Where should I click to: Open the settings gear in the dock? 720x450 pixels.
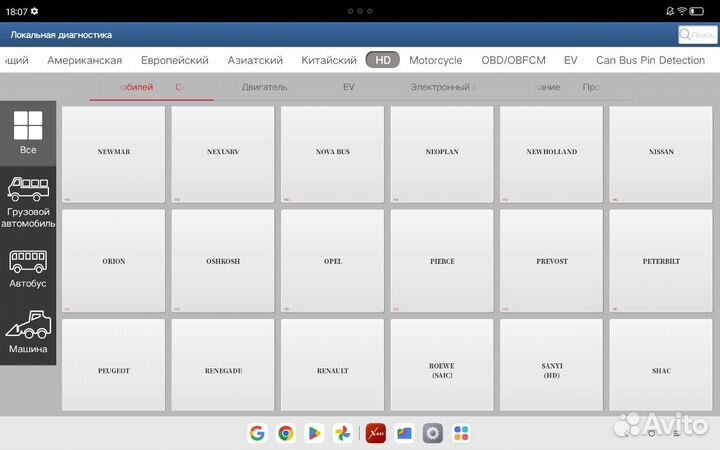tap(433, 433)
